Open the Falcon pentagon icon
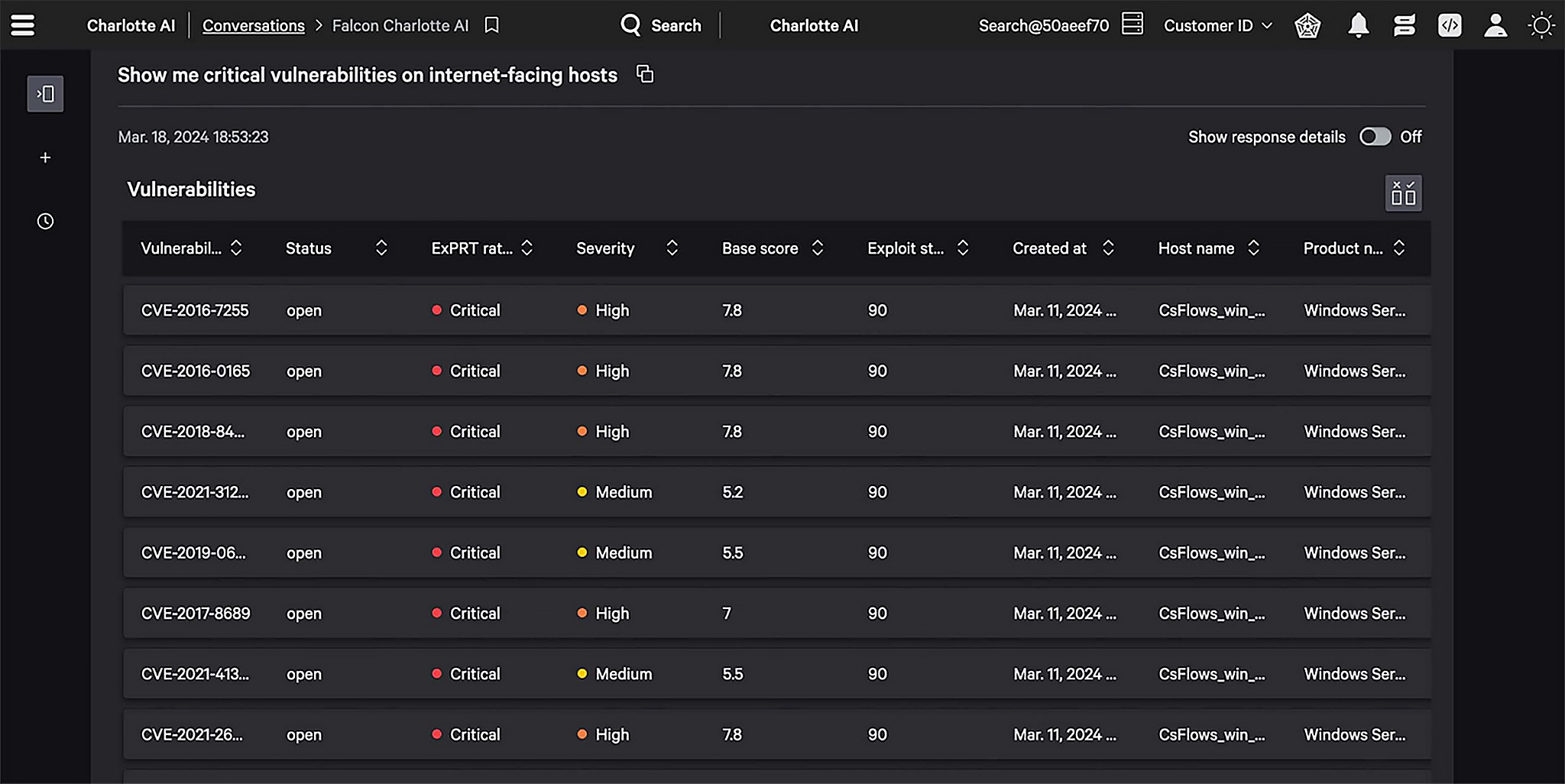The image size is (1565, 784). [x=1307, y=26]
